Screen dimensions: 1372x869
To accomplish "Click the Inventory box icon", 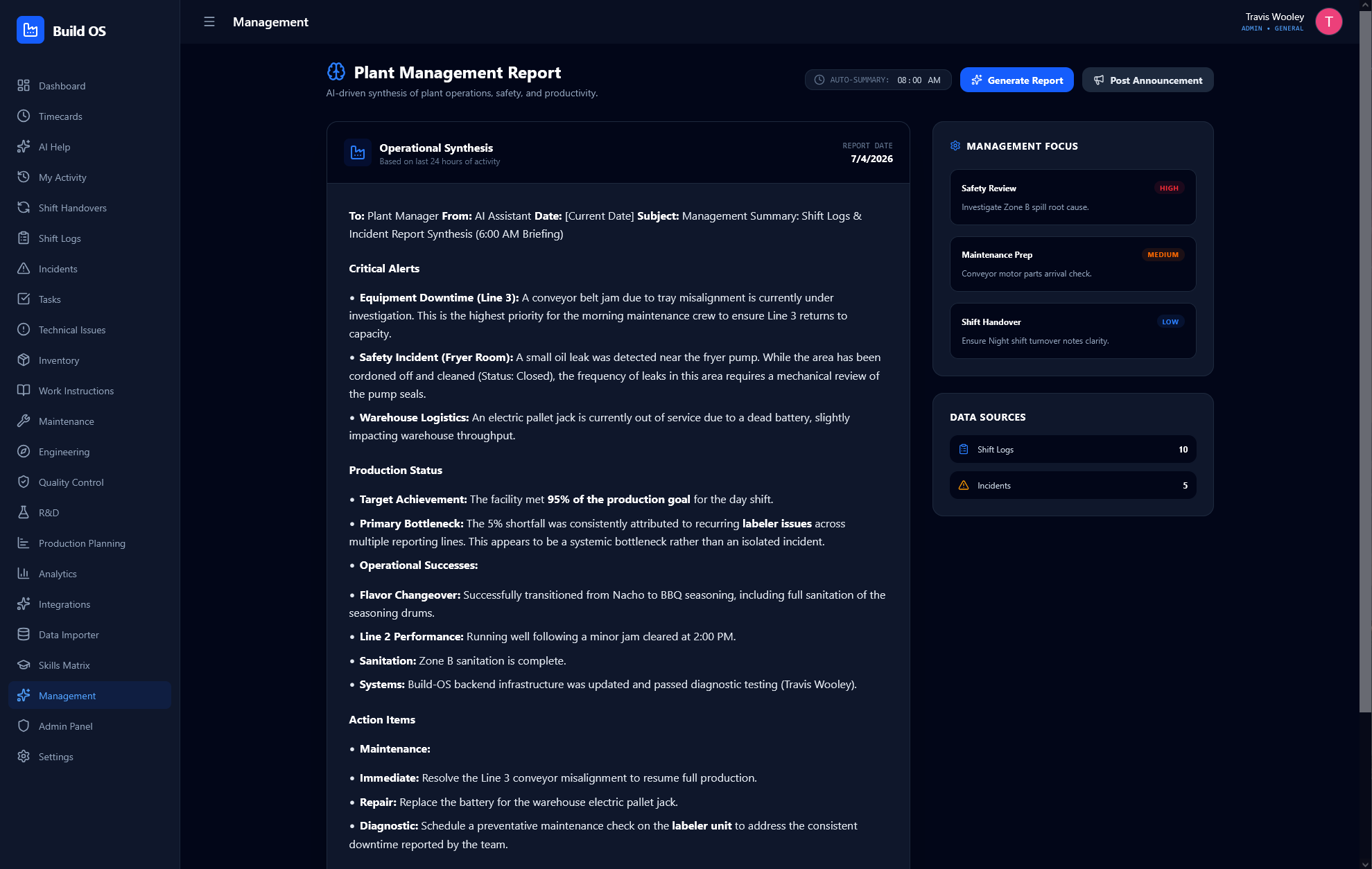I will pos(24,360).
